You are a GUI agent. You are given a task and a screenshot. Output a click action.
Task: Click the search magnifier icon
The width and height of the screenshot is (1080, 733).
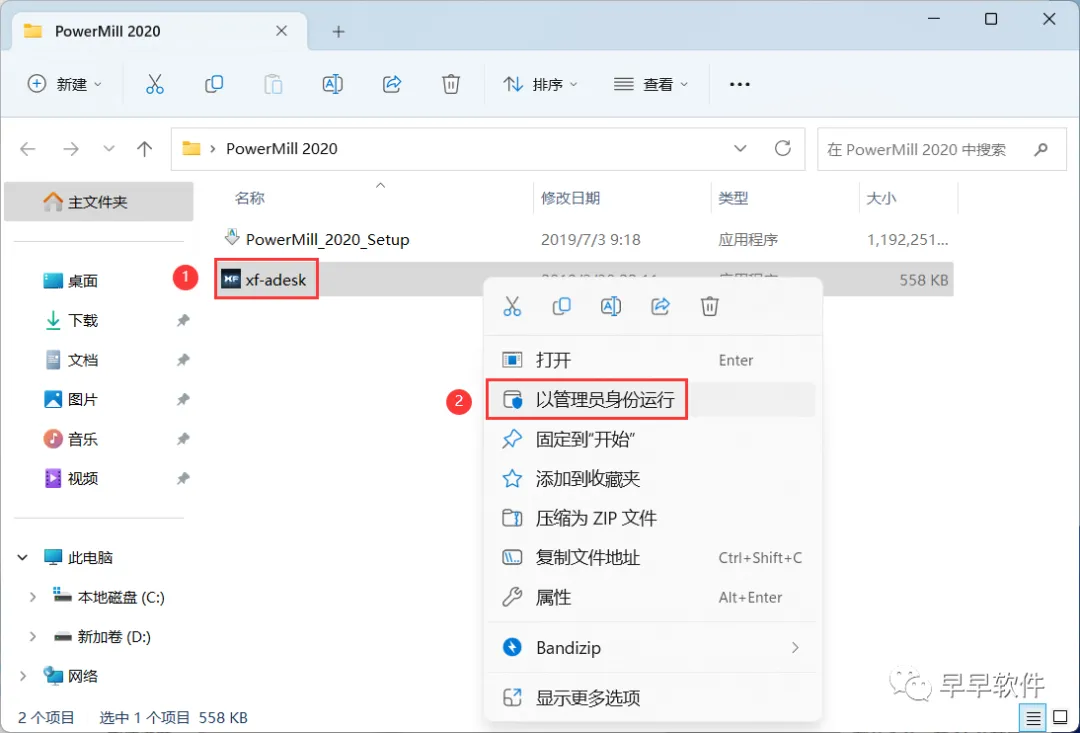click(1041, 149)
